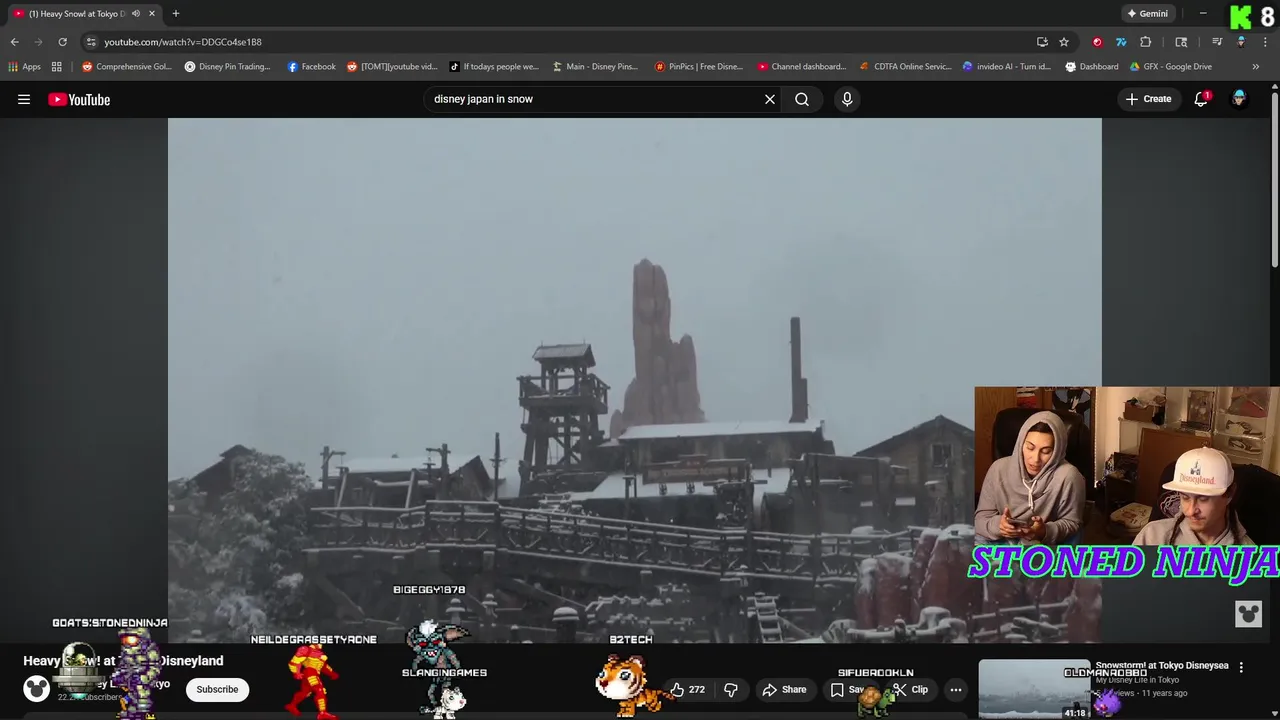Open the [TOMT] youtube vid bookmark
Image resolution: width=1280 pixels, height=720 pixels.
click(x=392, y=67)
